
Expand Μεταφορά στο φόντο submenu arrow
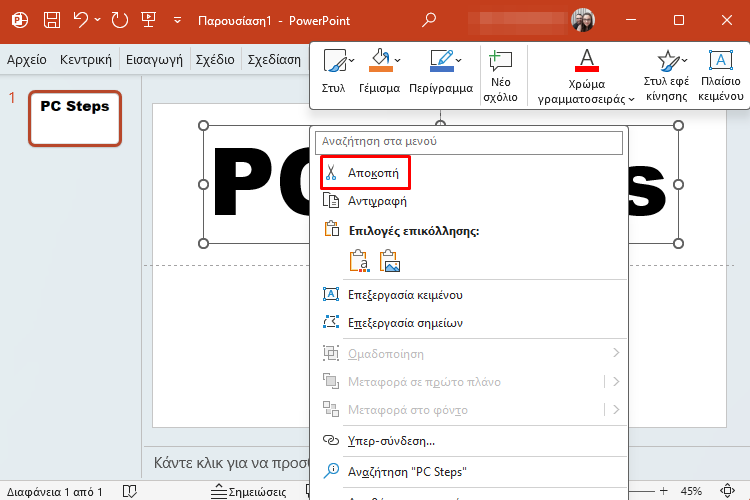pyautogui.click(x=616, y=410)
